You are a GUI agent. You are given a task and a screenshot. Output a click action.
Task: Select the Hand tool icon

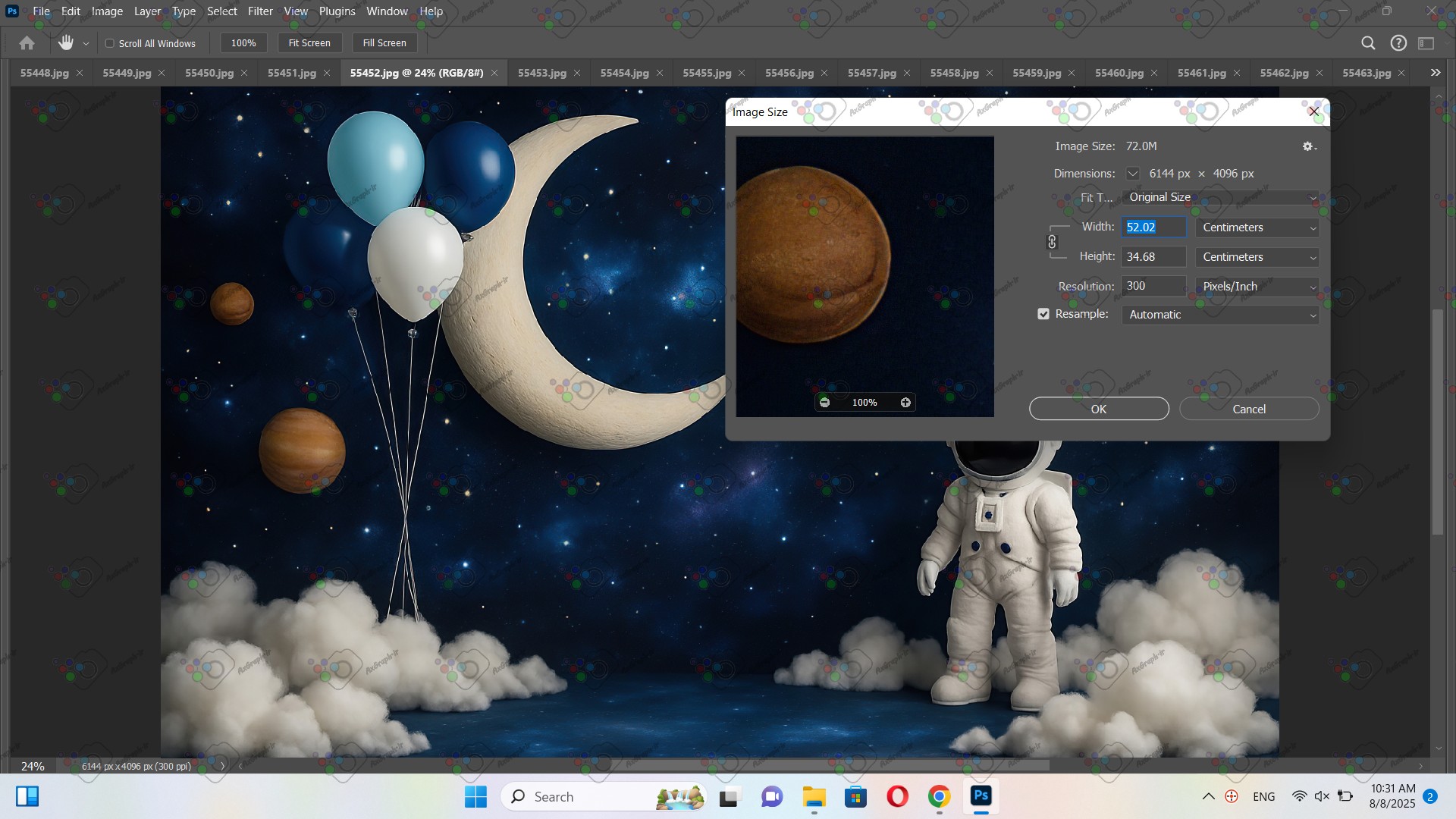[66, 43]
